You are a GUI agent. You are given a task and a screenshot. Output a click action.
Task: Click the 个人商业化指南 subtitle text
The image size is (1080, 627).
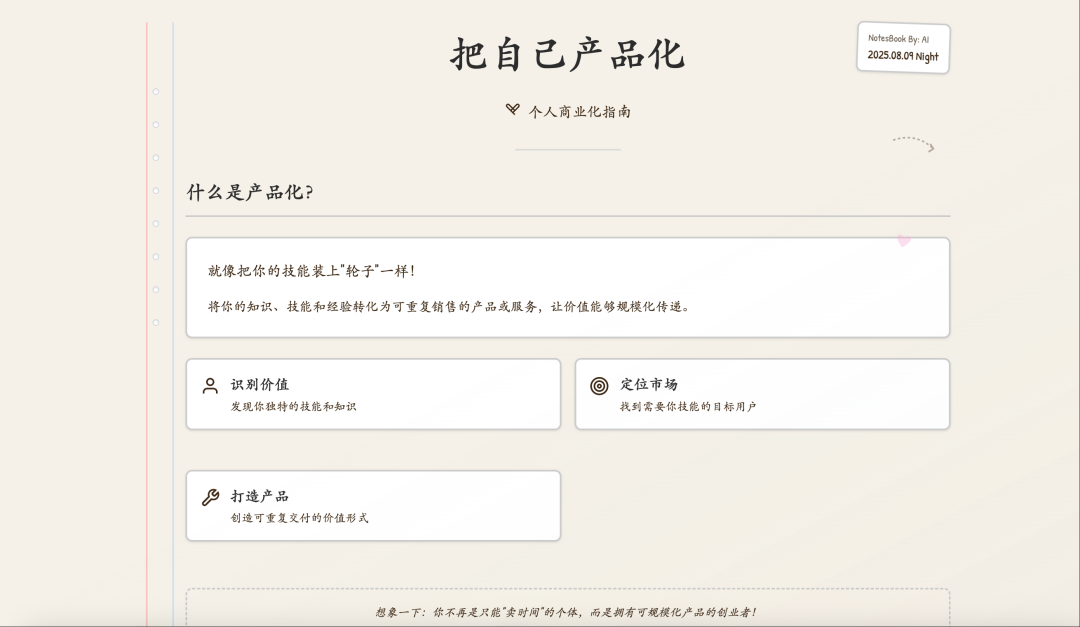(x=580, y=111)
